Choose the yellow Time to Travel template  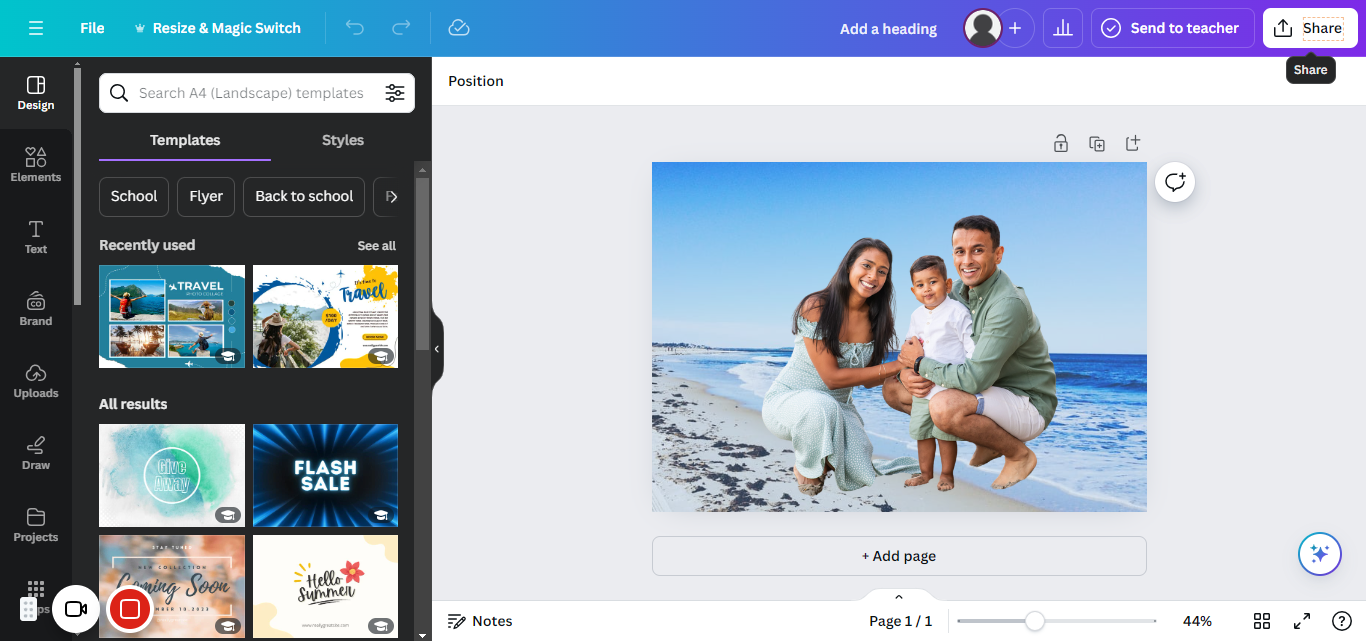326,316
